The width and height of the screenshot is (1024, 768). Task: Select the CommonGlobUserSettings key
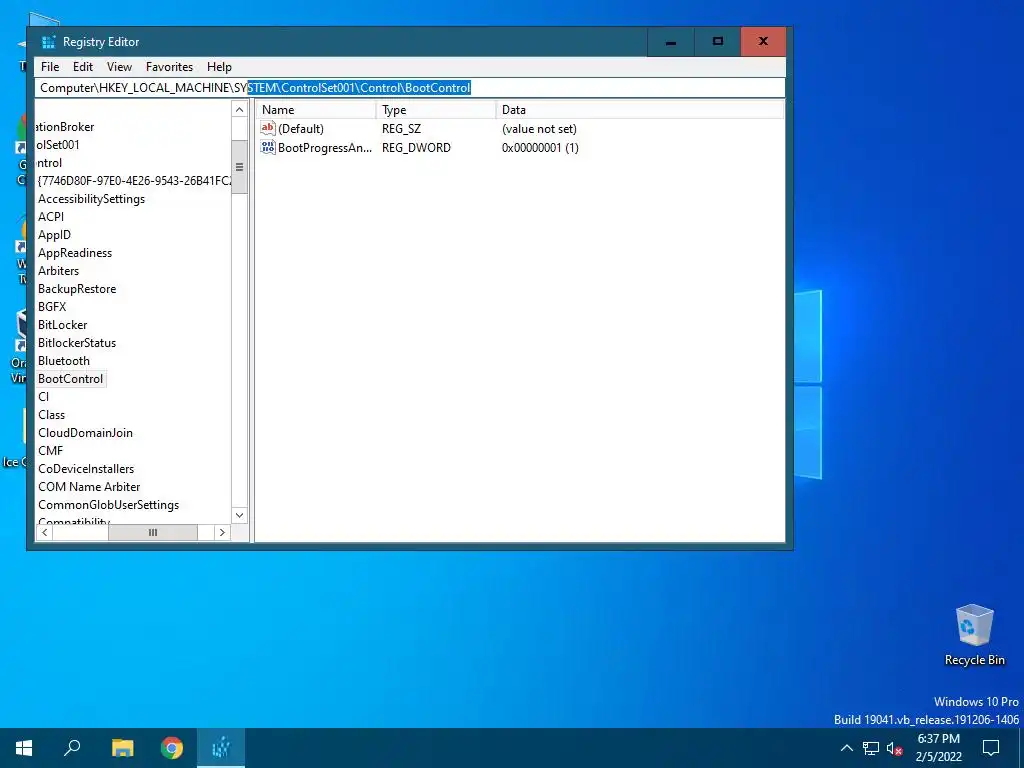click(108, 505)
